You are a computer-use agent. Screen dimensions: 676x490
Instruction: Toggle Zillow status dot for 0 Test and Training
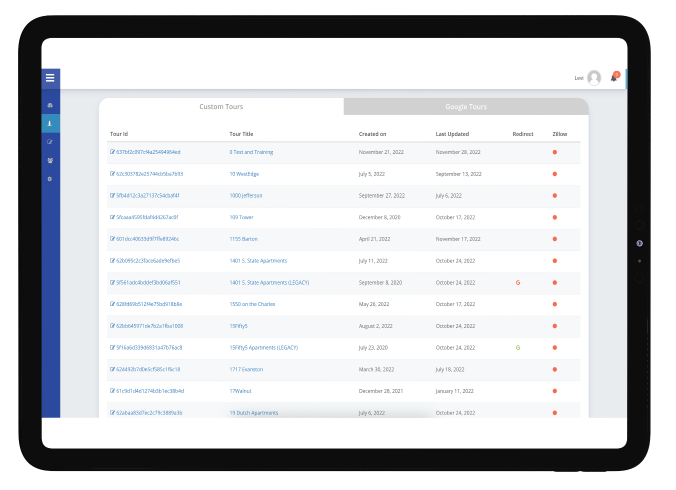(555, 152)
